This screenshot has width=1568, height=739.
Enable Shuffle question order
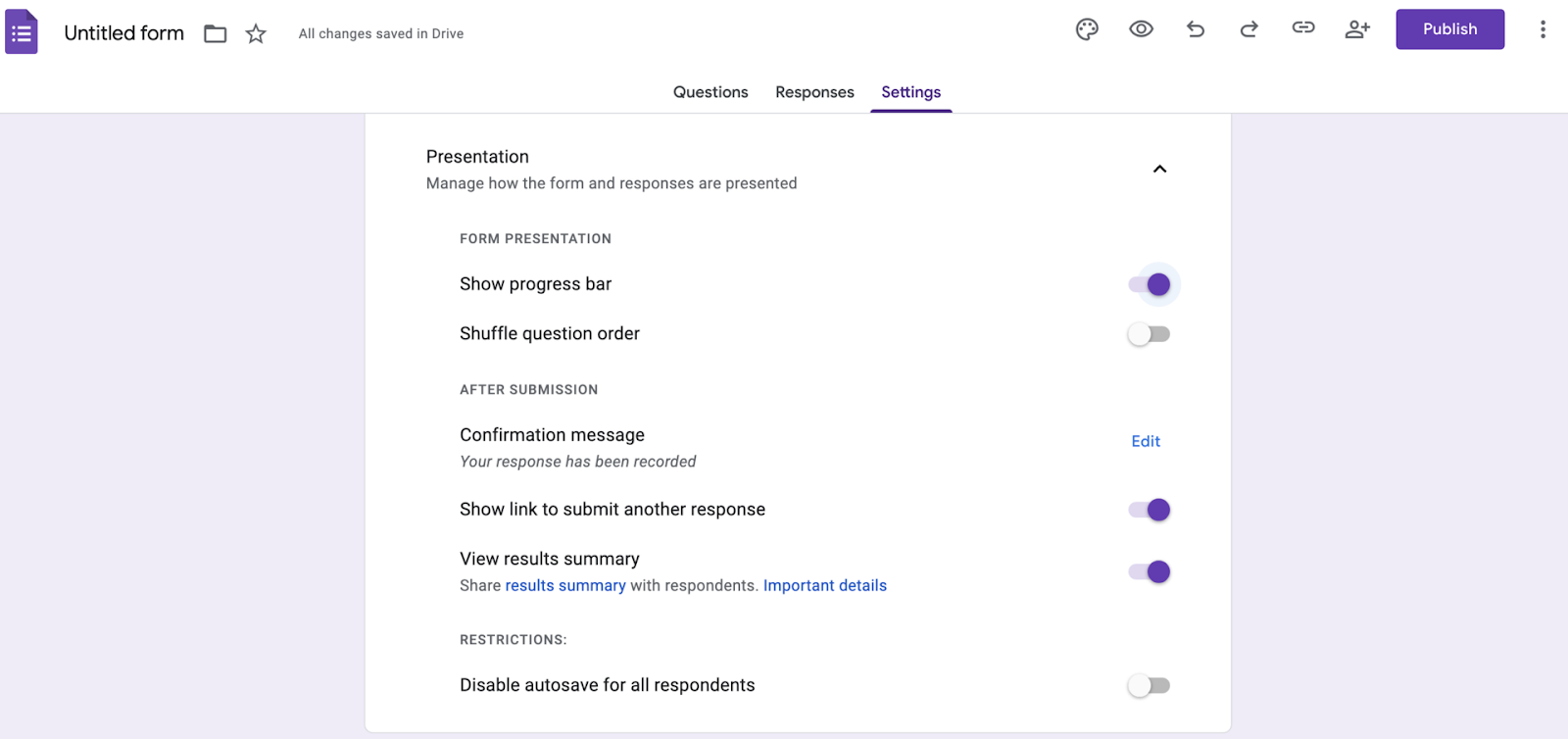pyautogui.click(x=1150, y=334)
